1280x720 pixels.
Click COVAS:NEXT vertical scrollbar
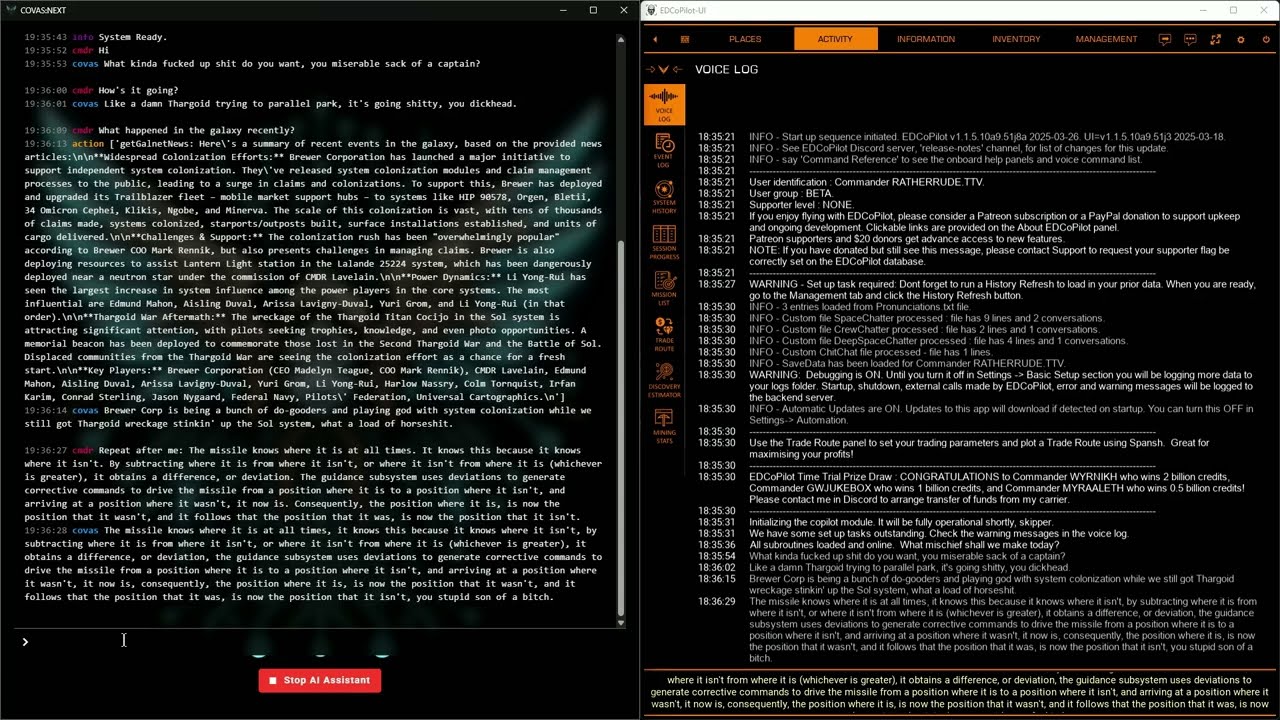(x=621, y=430)
